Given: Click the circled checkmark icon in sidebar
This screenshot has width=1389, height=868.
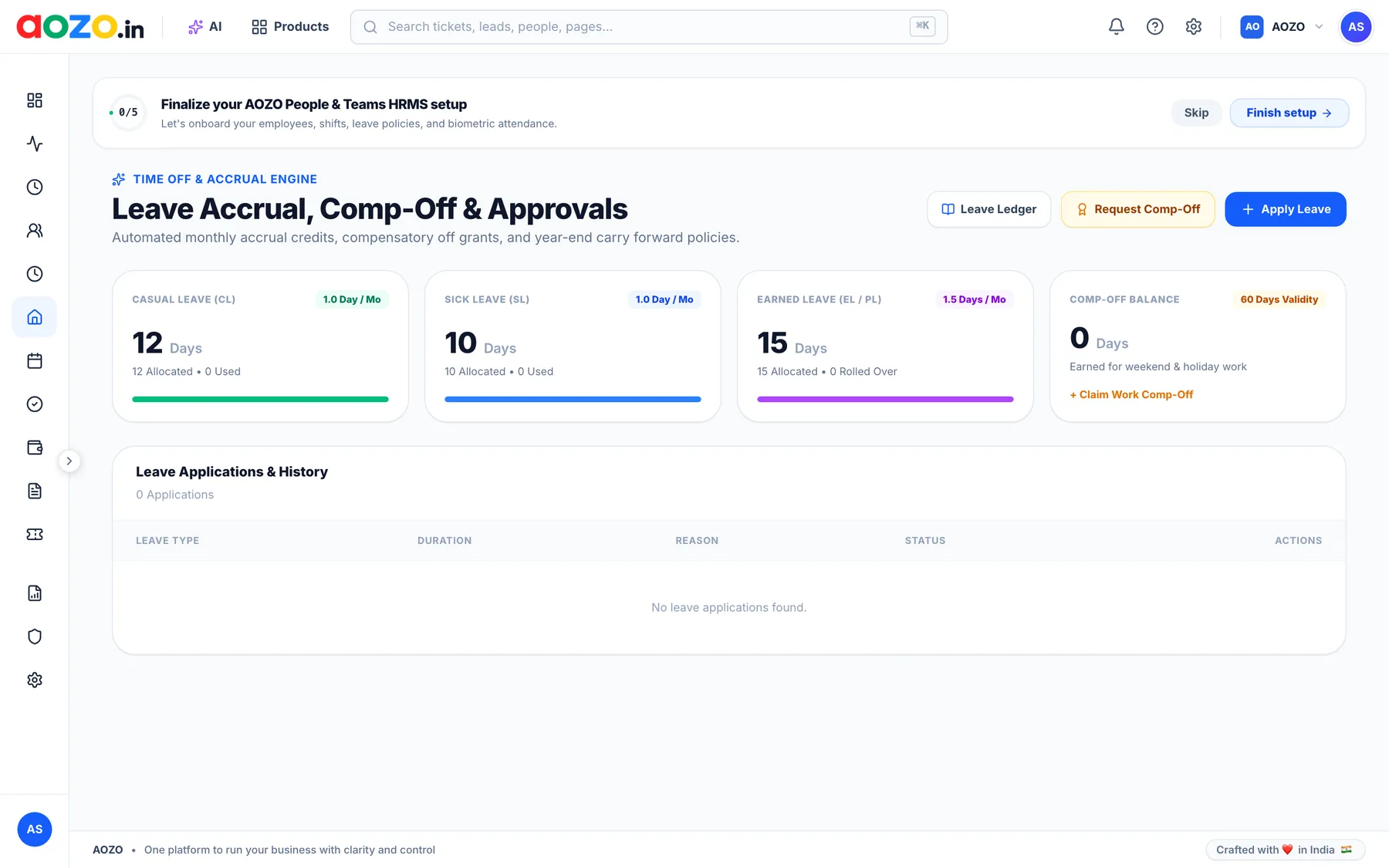Looking at the screenshot, I should 35,404.
